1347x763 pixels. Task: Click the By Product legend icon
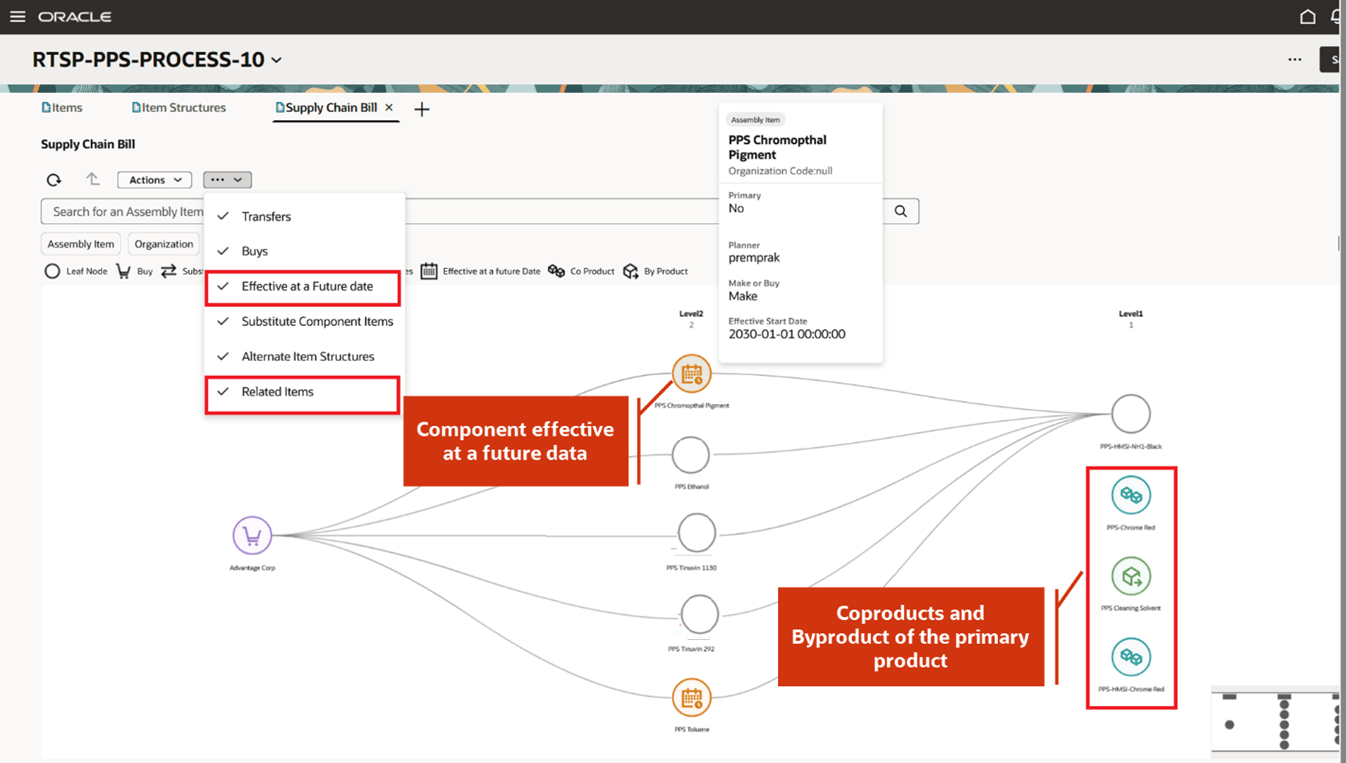point(630,271)
